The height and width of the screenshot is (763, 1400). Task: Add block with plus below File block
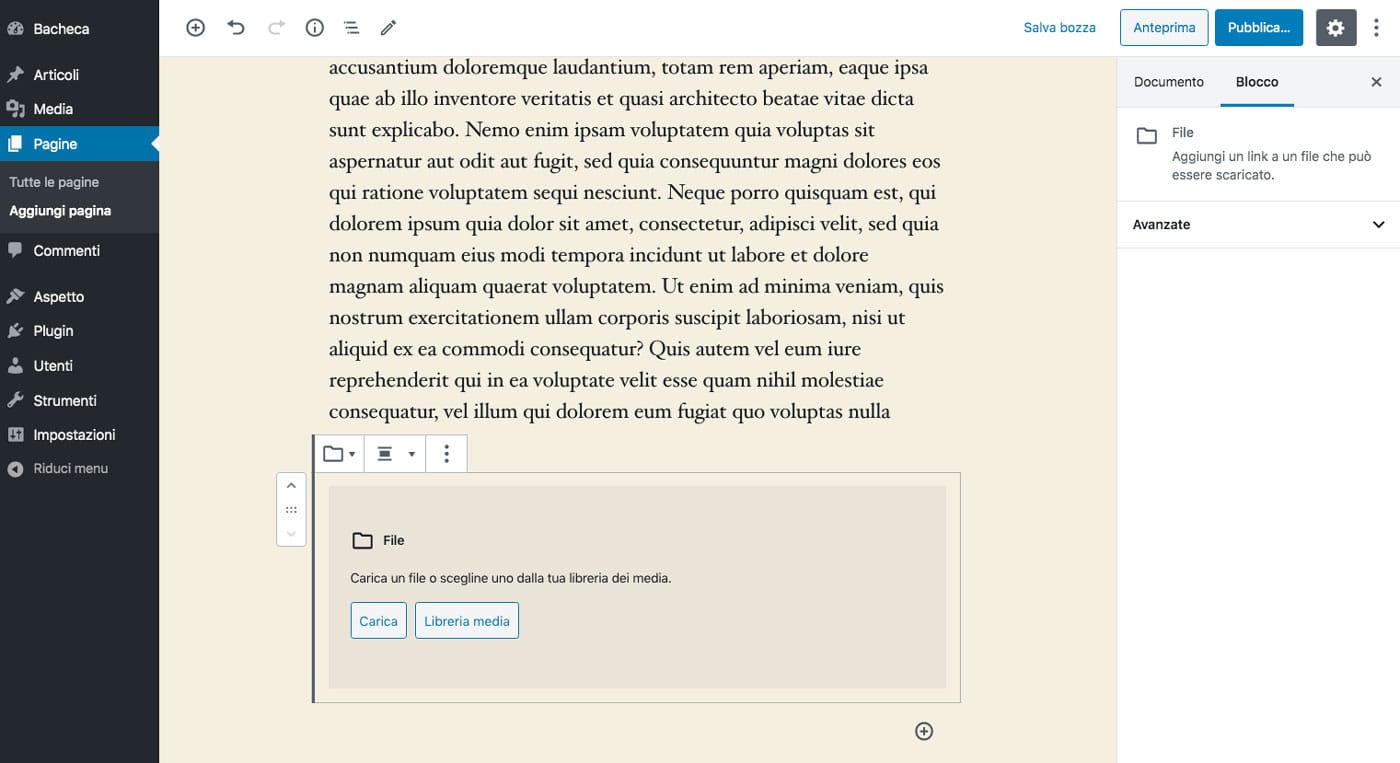(924, 731)
